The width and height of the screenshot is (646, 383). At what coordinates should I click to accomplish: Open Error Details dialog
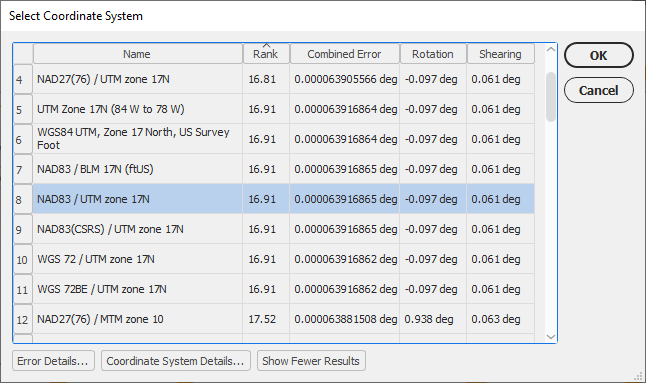(x=53, y=361)
